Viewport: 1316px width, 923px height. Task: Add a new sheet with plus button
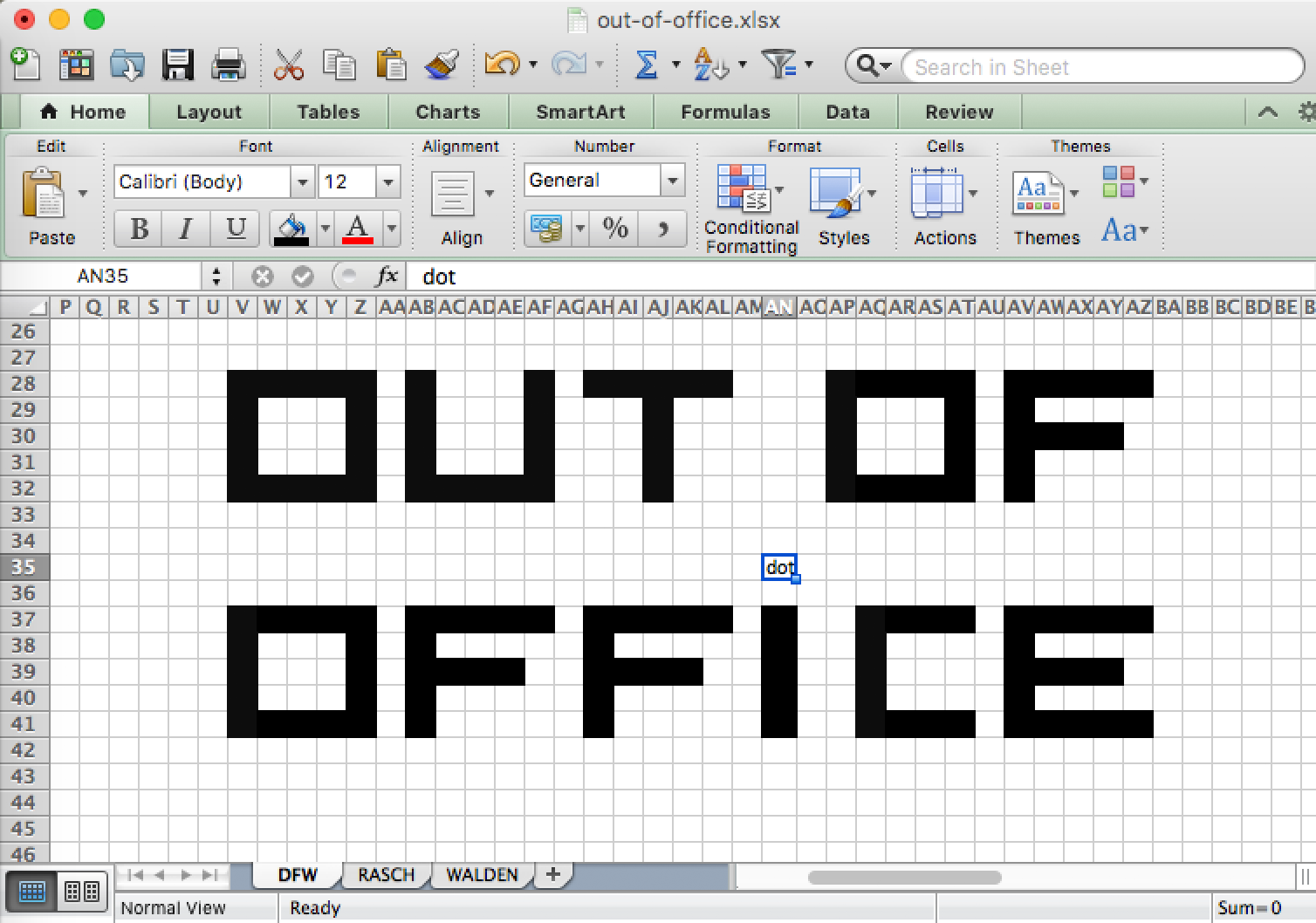click(552, 874)
